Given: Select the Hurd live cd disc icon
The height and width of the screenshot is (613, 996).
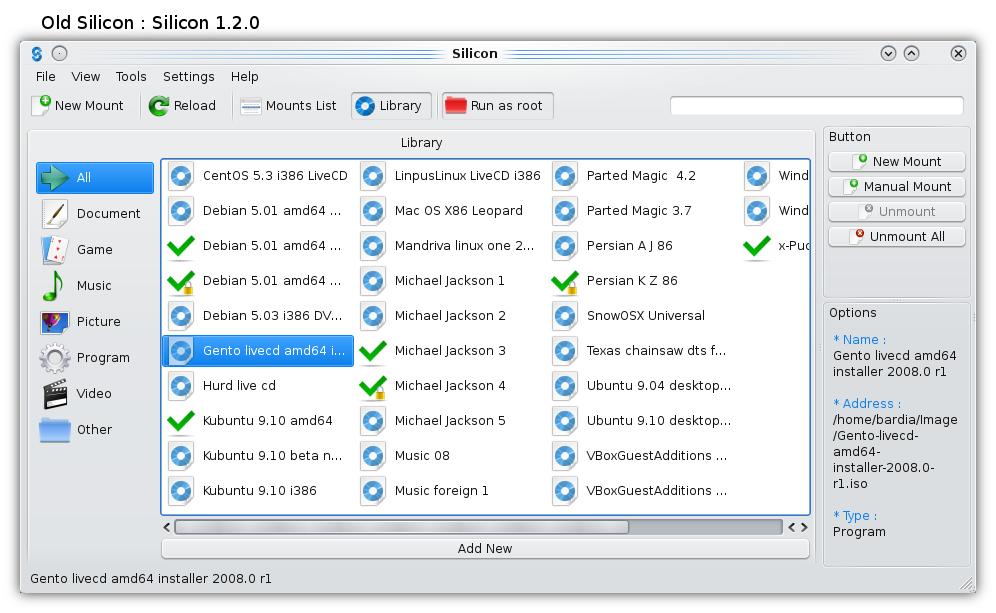Looking at the screenshot, I should click(x=181, y=386).
